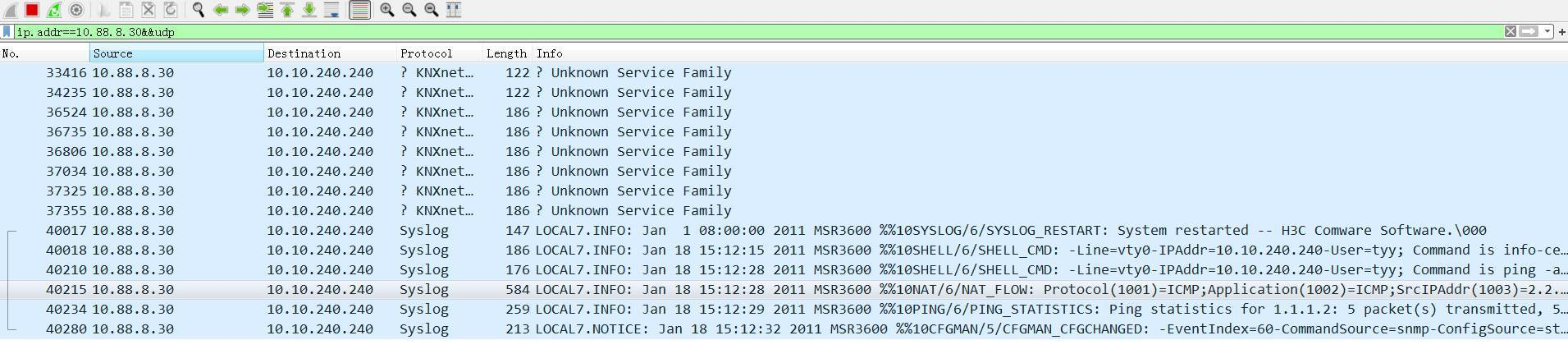Clear the display filter text

pos(1511,31)
